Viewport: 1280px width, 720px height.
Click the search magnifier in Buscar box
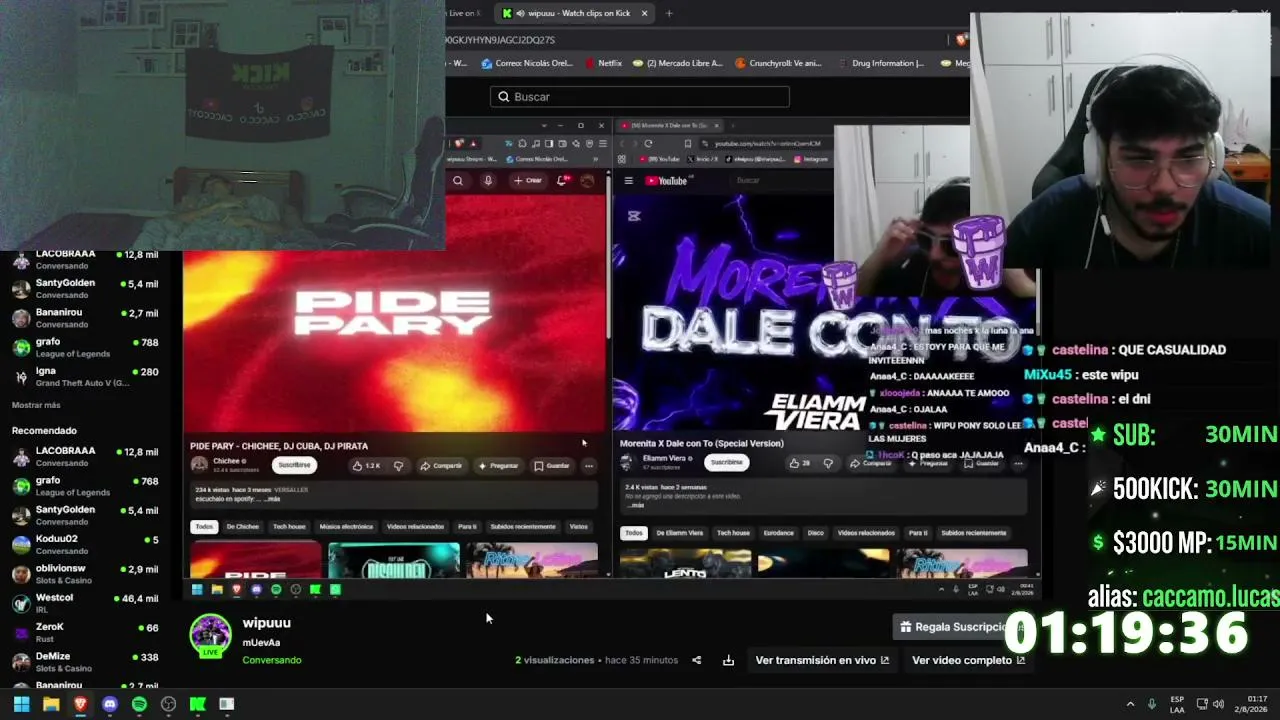point(504,97)
